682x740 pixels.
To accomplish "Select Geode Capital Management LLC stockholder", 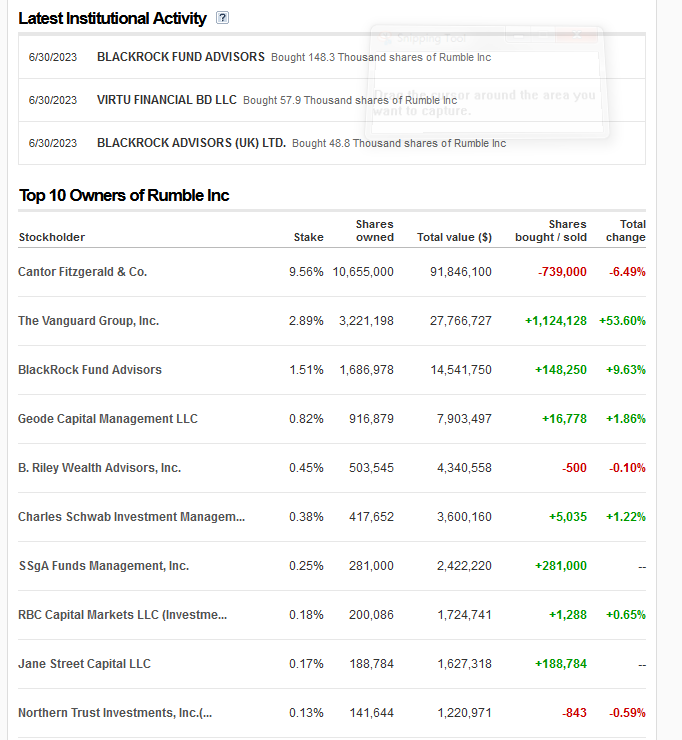I will point(108,419).
